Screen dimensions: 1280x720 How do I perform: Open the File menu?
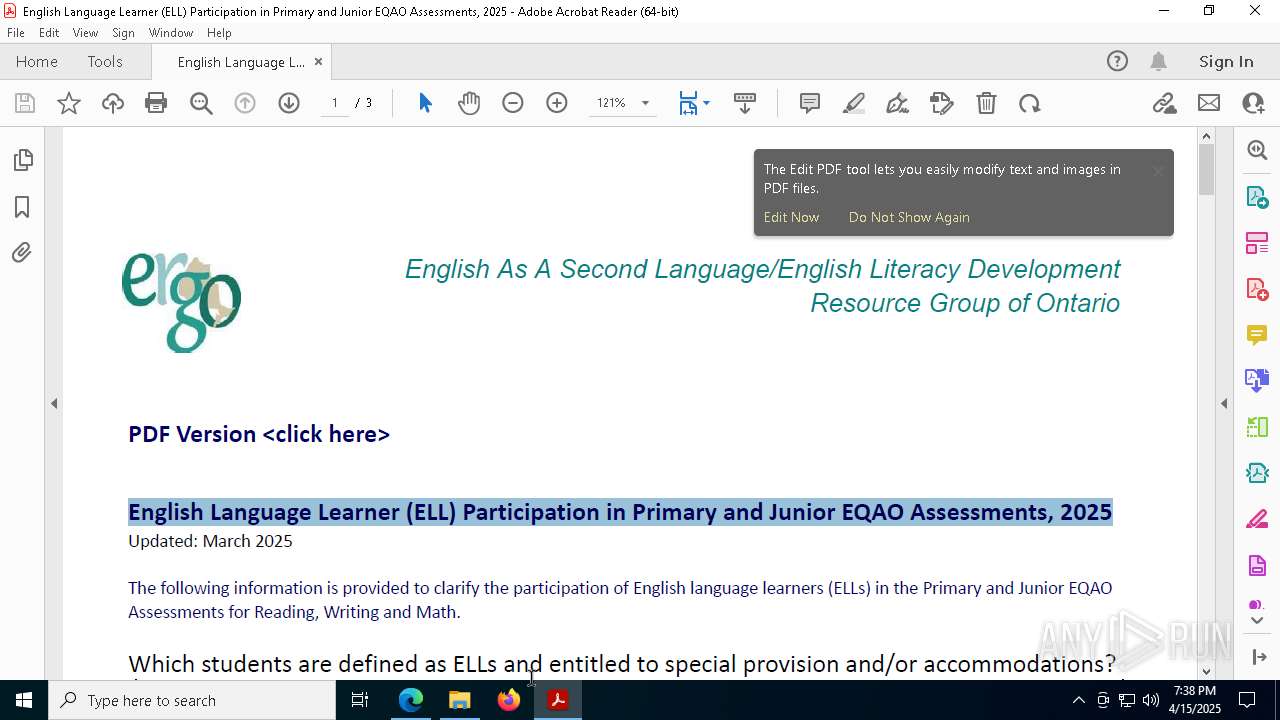[16, 33]
